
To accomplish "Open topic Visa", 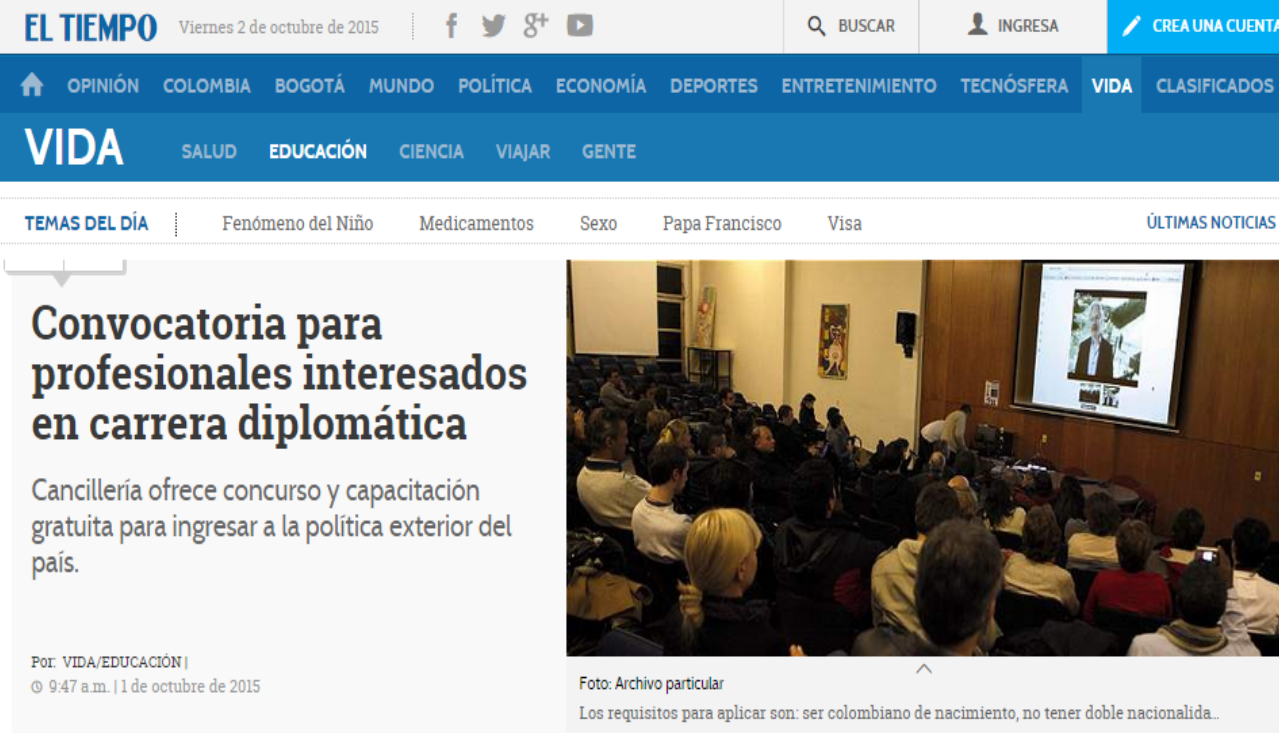I will pos(844,224).
